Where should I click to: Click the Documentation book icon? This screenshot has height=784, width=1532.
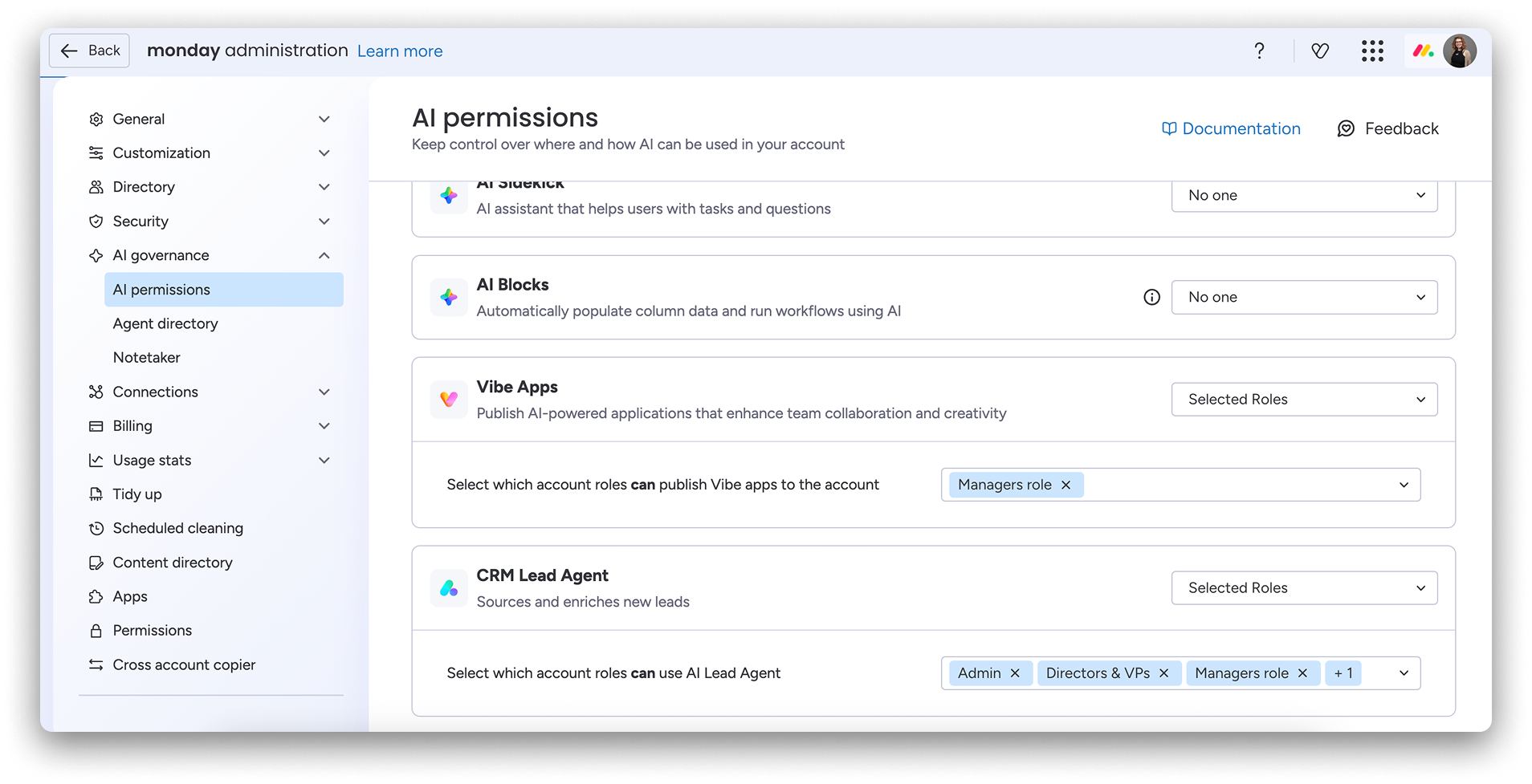coord(1169,128)
